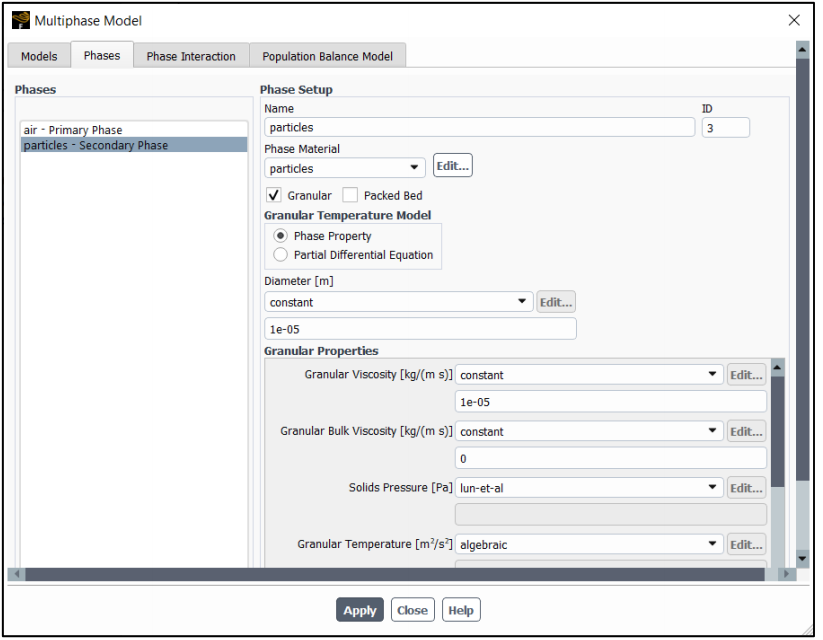823x640 pixels.
Task: Open the Solids Pressure dropdown
Action: coord(589,488)
